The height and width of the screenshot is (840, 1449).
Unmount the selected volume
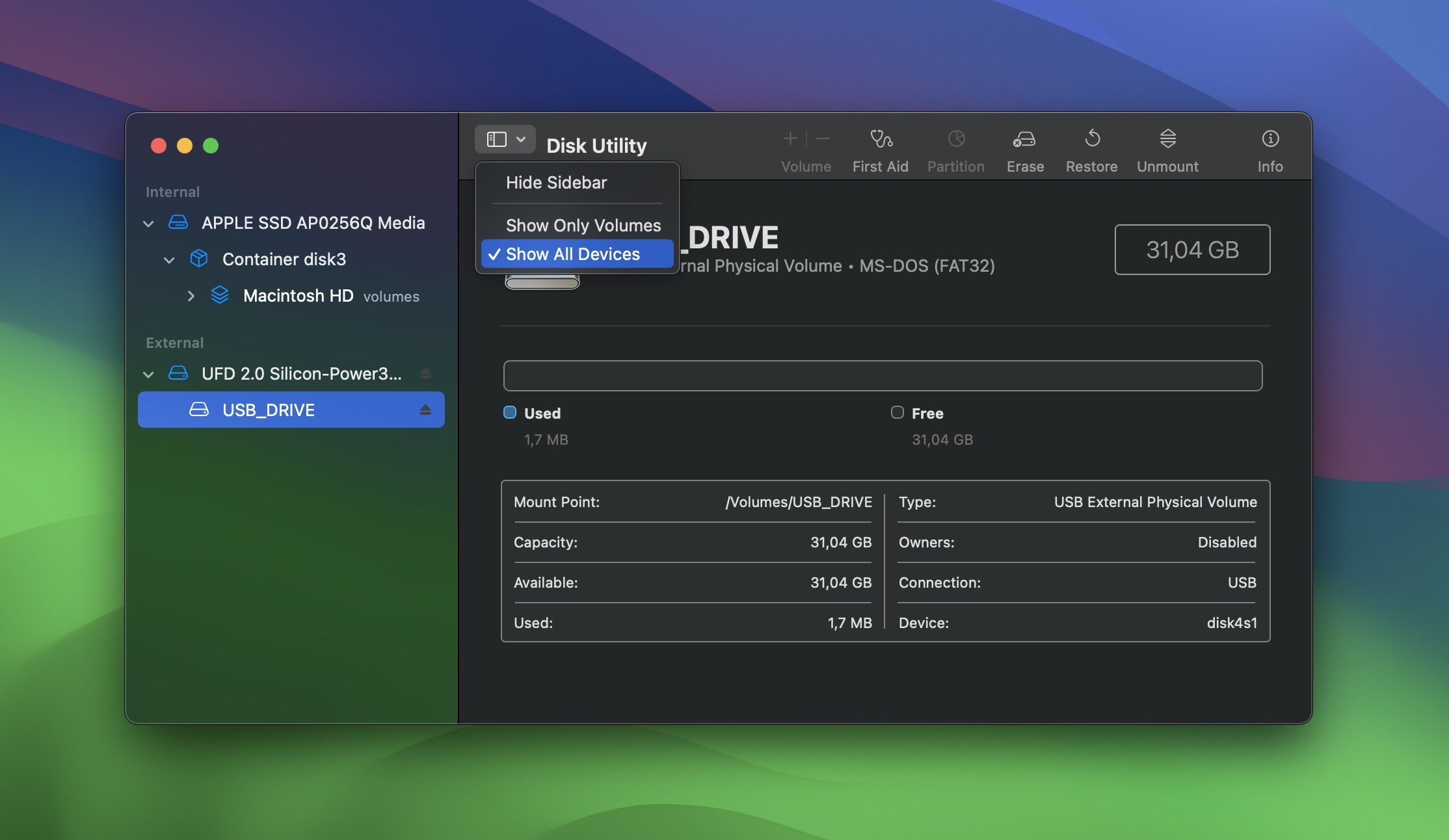coord(1167,138)
